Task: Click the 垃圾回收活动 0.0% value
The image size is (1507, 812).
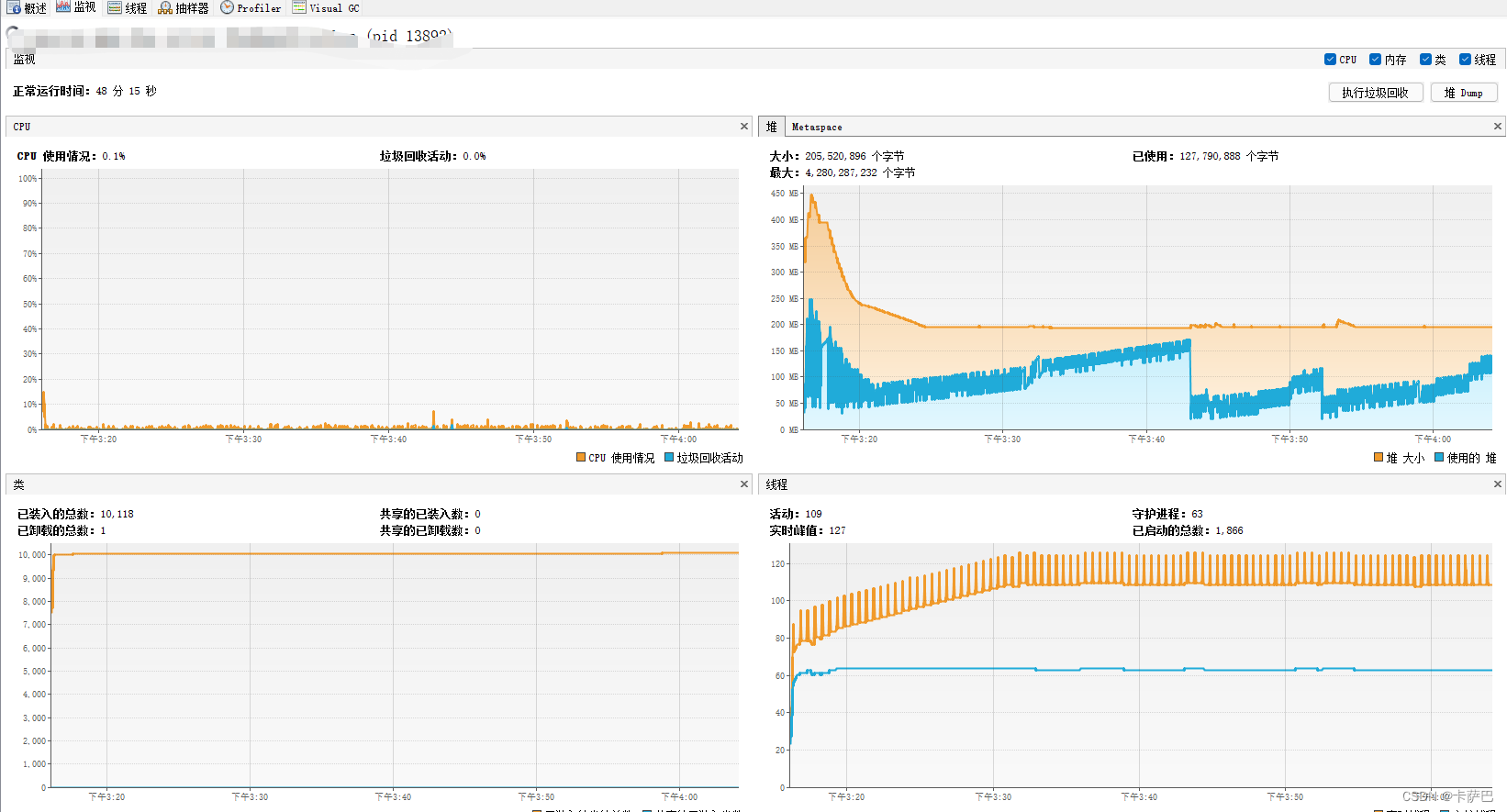Action: point(474,157)
